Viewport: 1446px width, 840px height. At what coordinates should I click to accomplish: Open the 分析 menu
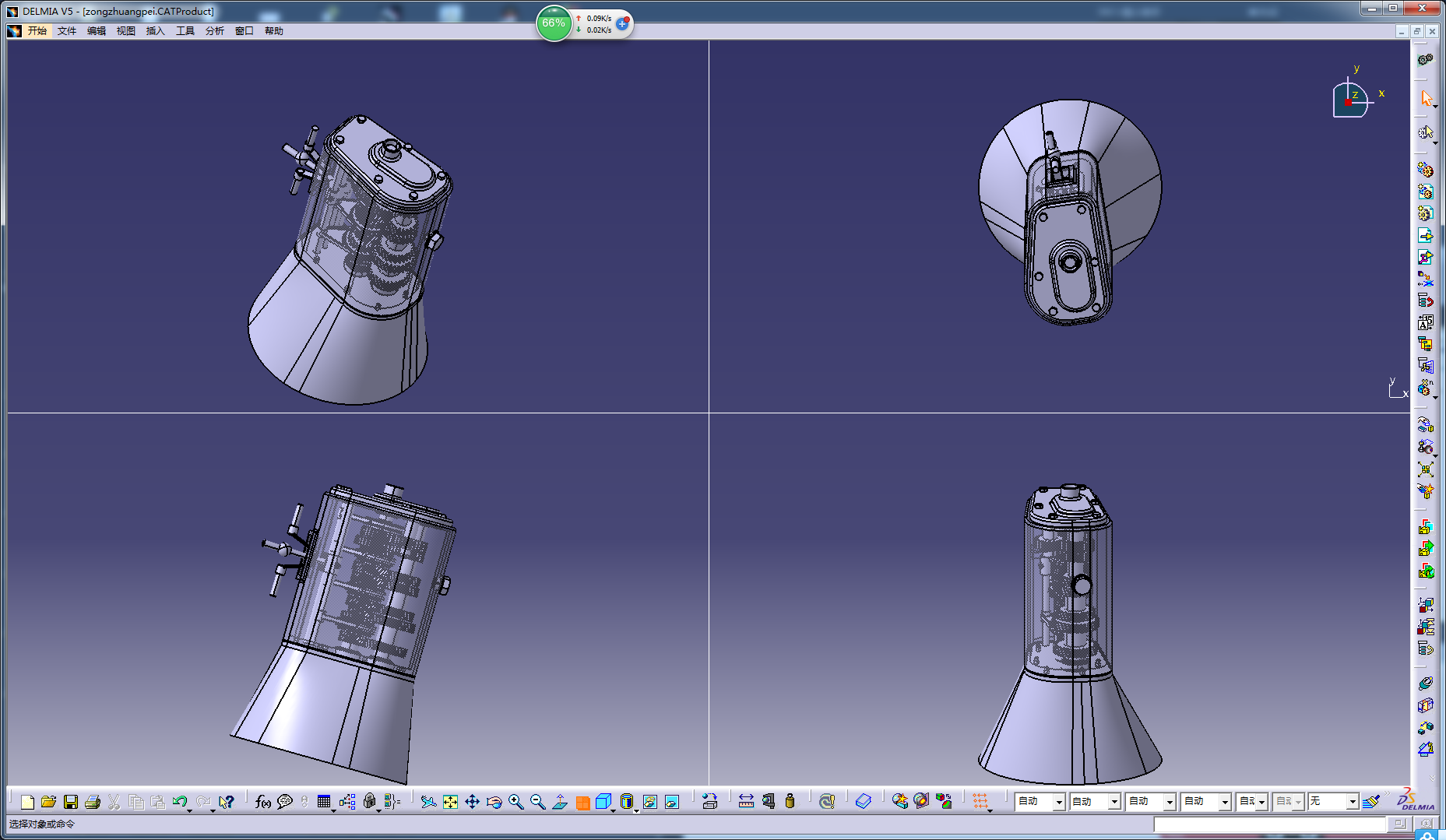(x=215, y=31)
